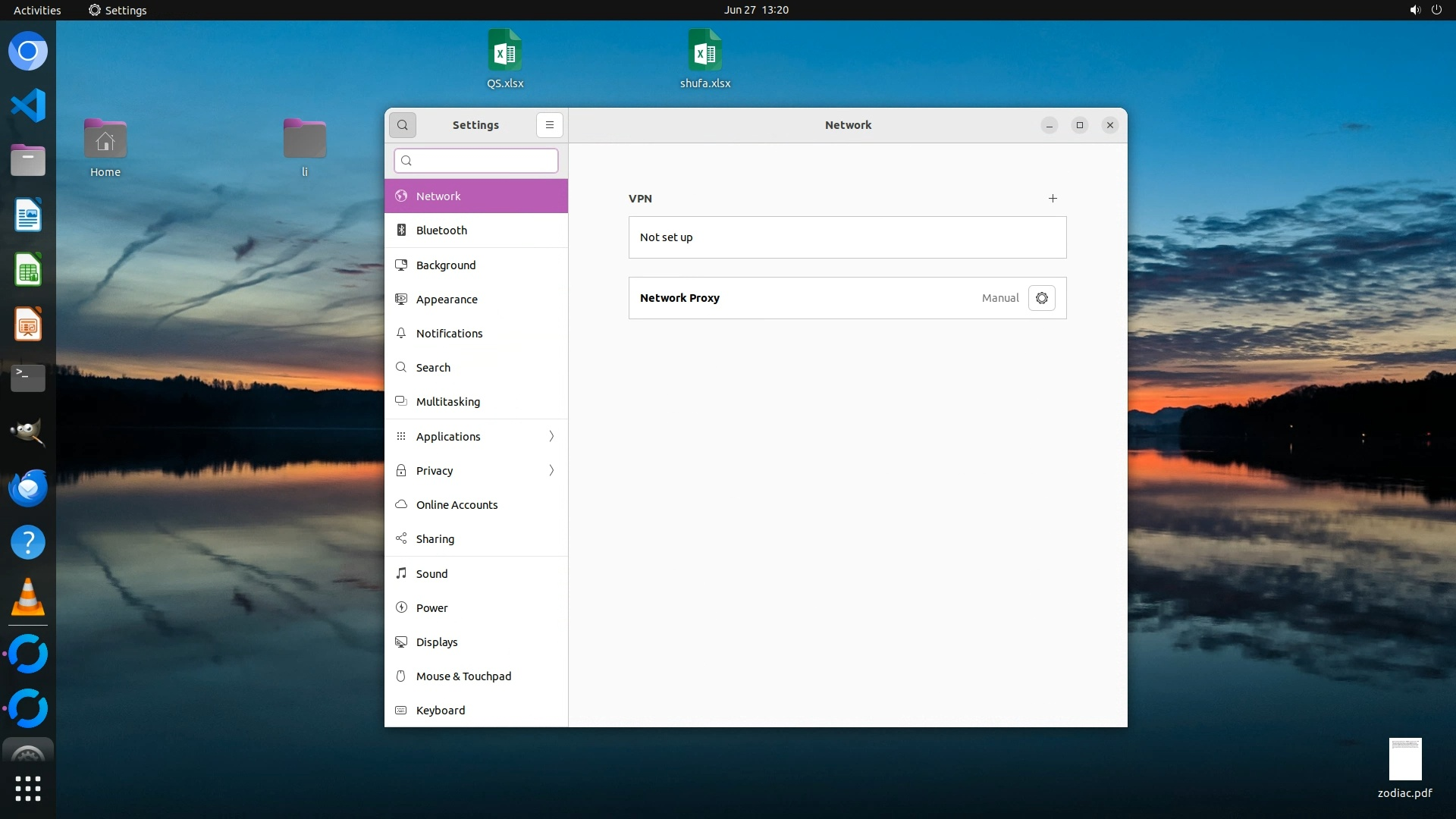Open the Settings hamburger menu

coord(549,125)
